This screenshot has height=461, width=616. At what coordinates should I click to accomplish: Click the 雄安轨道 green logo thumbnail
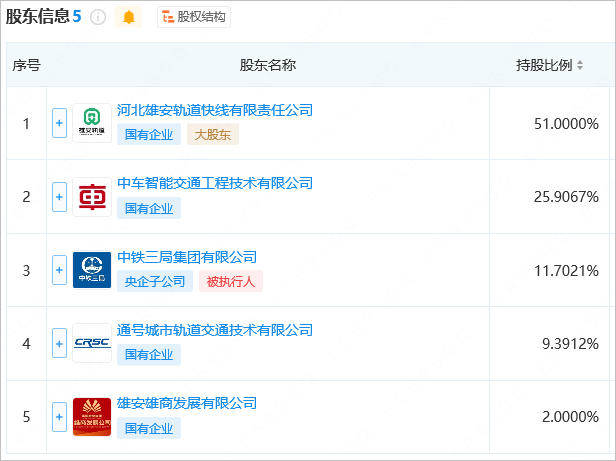[x=92, y=123]
